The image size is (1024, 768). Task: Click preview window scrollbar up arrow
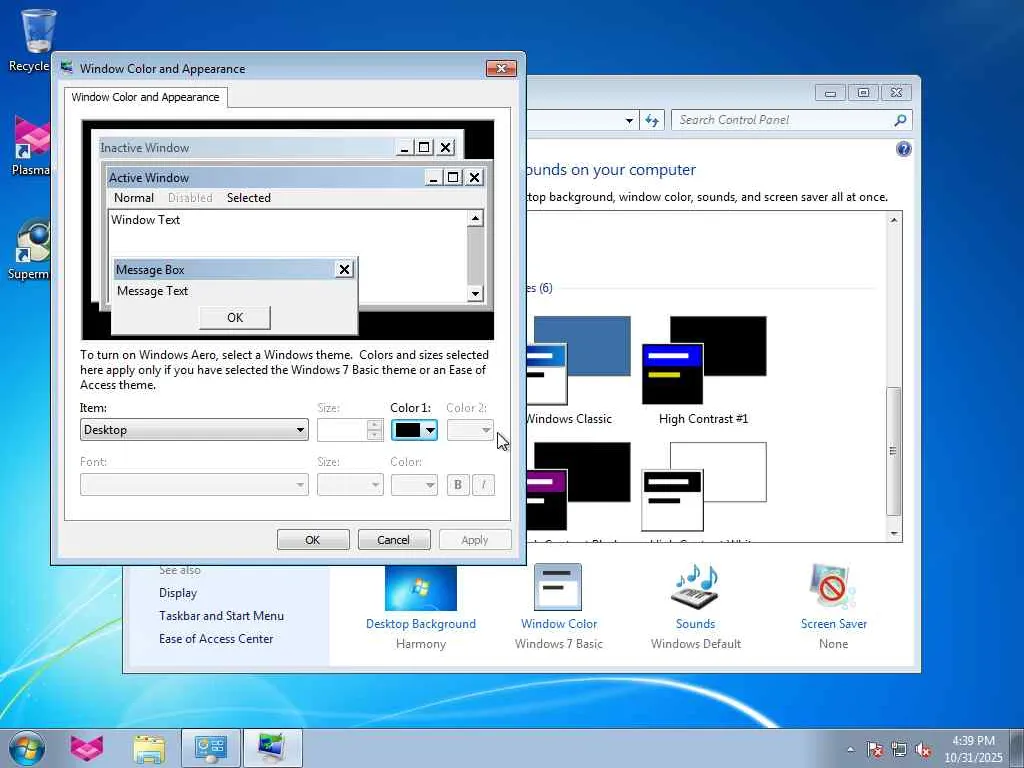(475, 218)
